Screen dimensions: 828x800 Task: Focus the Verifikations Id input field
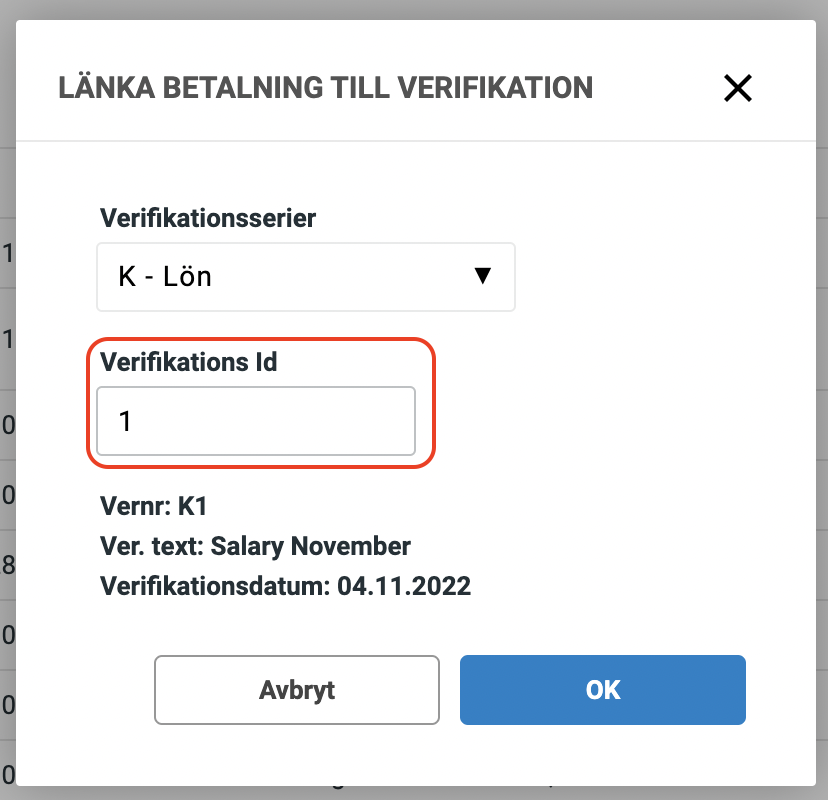[x=255, y=421]
